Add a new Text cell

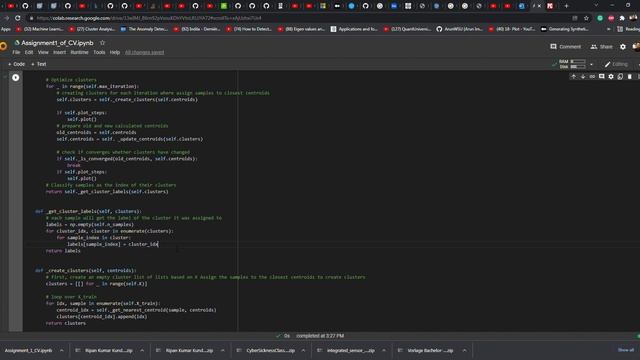39,64
